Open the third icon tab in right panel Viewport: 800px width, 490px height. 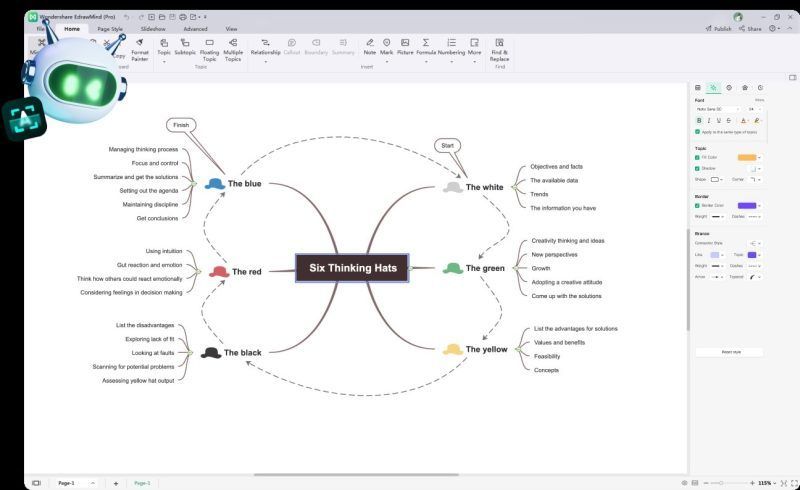click(x=729, y=88)
